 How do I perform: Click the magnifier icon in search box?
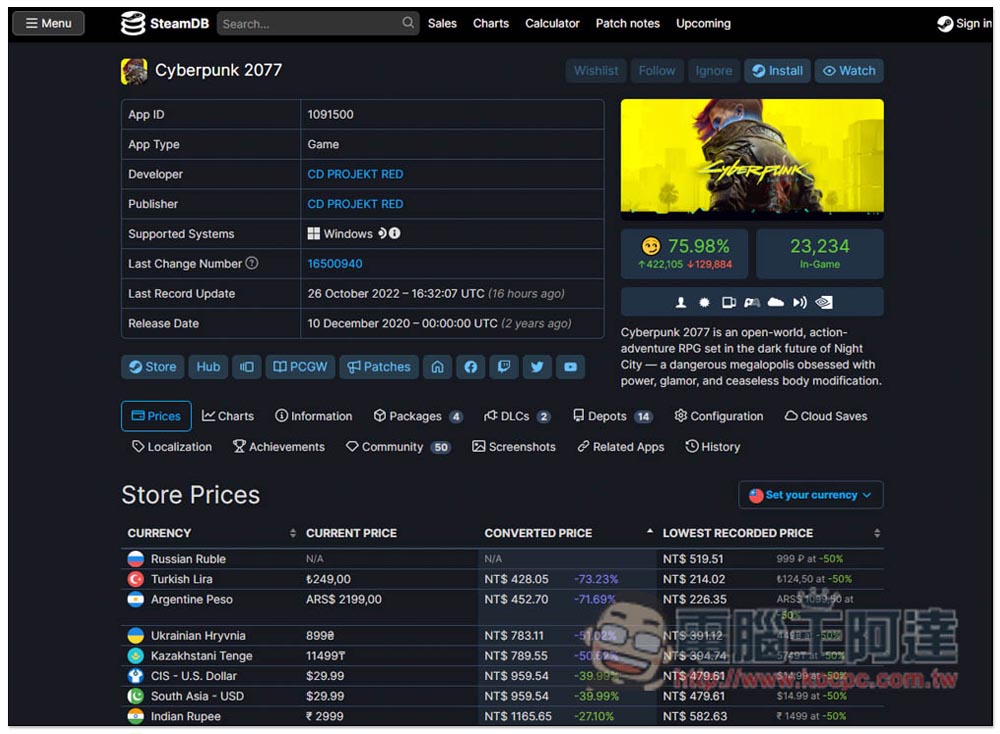[408, 23]
